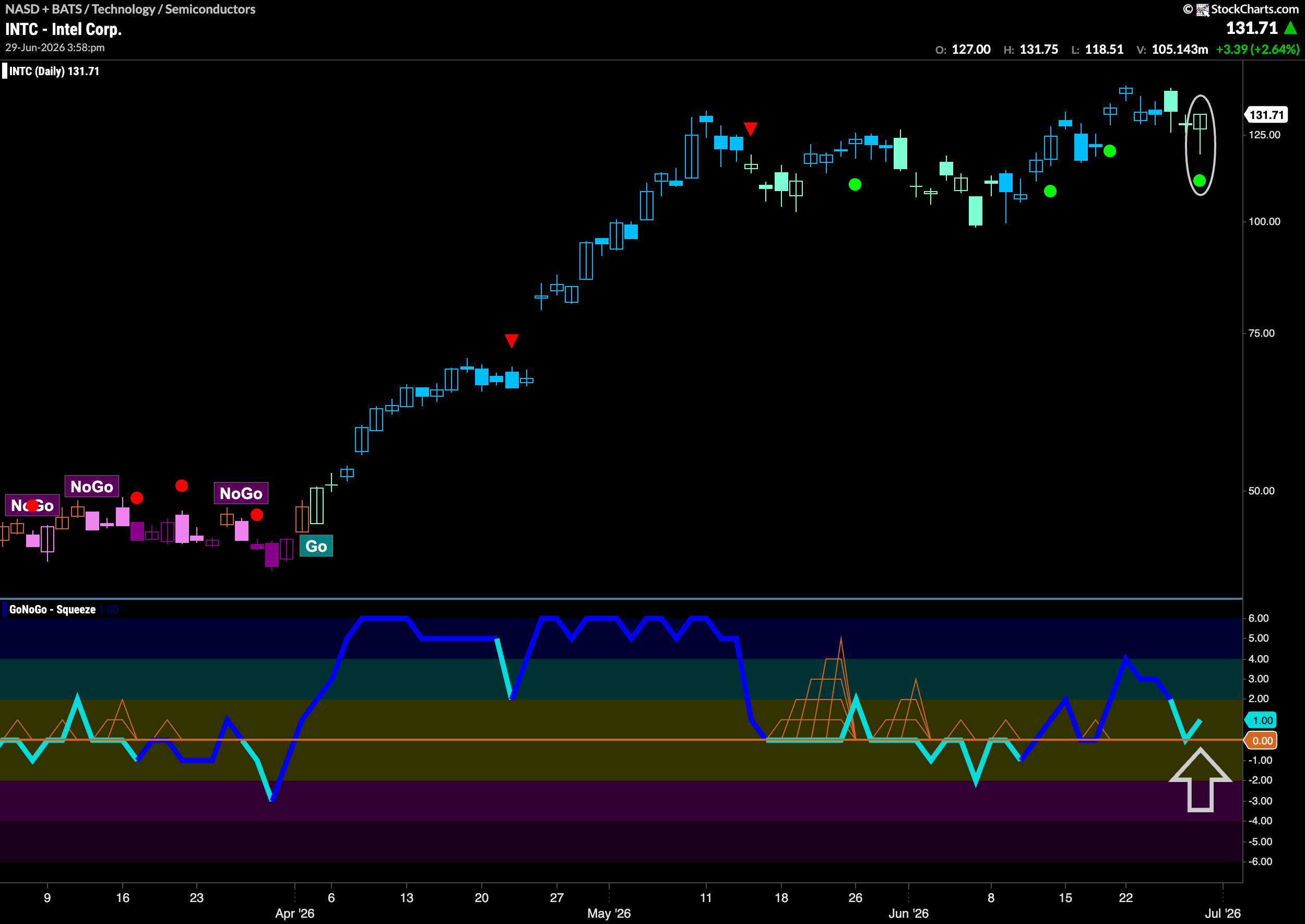Click the 50.00 price axis label
This screenshot has height=924, width=1305.
click(1261, 490)
